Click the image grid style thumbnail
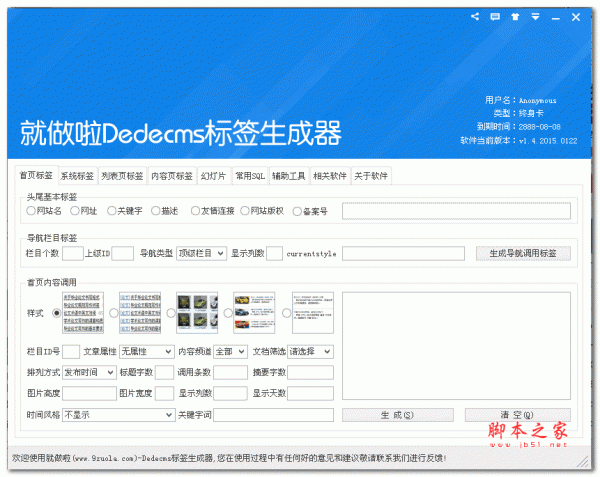The image size is (600, 477). tap(197, 313)
